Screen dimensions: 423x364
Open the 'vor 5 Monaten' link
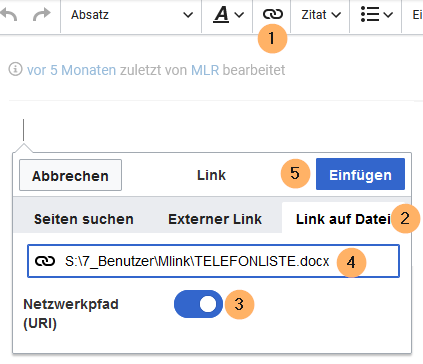tap(71, 70)
